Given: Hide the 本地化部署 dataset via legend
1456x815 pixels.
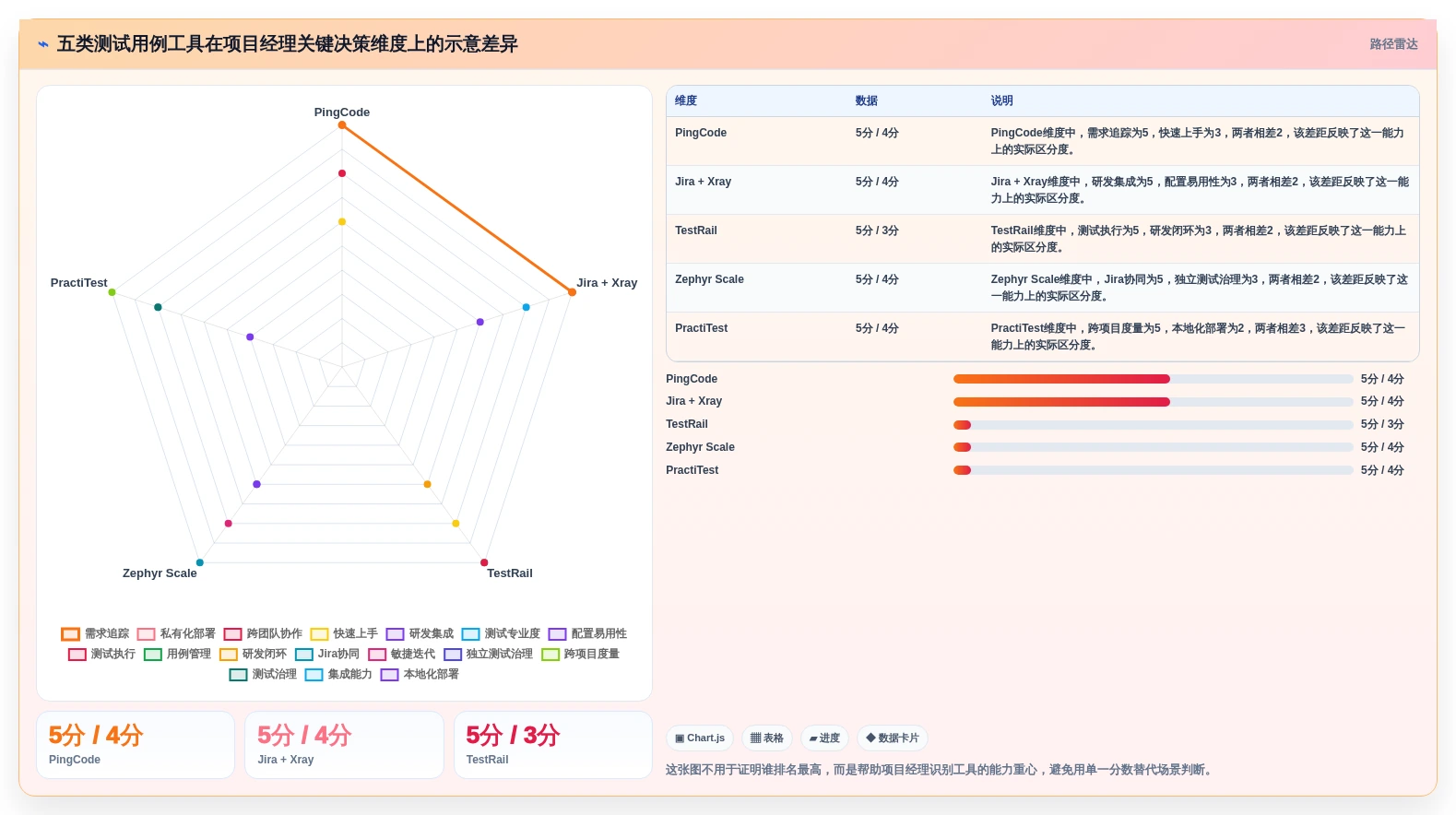Looking at the screenshot, I should coord(420,674).
